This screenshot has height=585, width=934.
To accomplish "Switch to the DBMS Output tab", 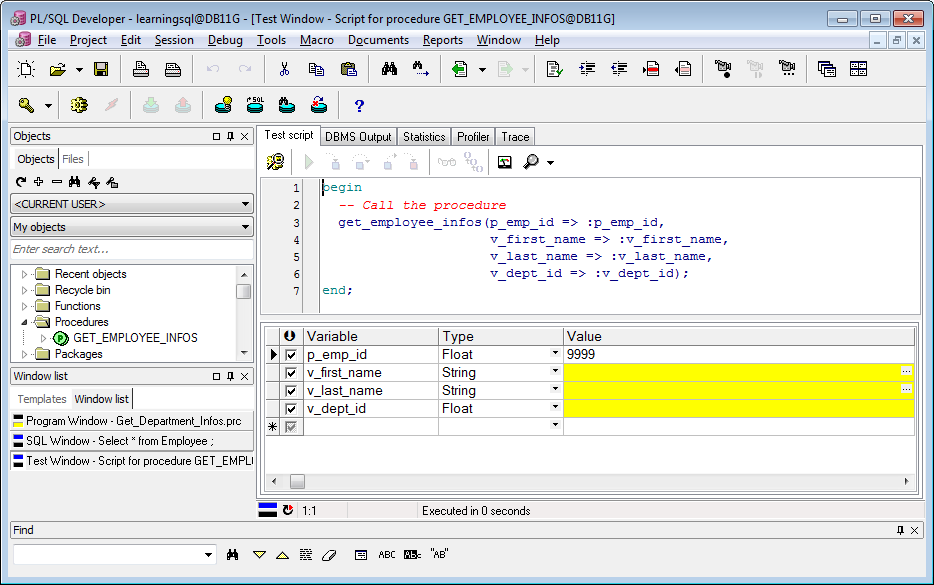I will point(358,137).
